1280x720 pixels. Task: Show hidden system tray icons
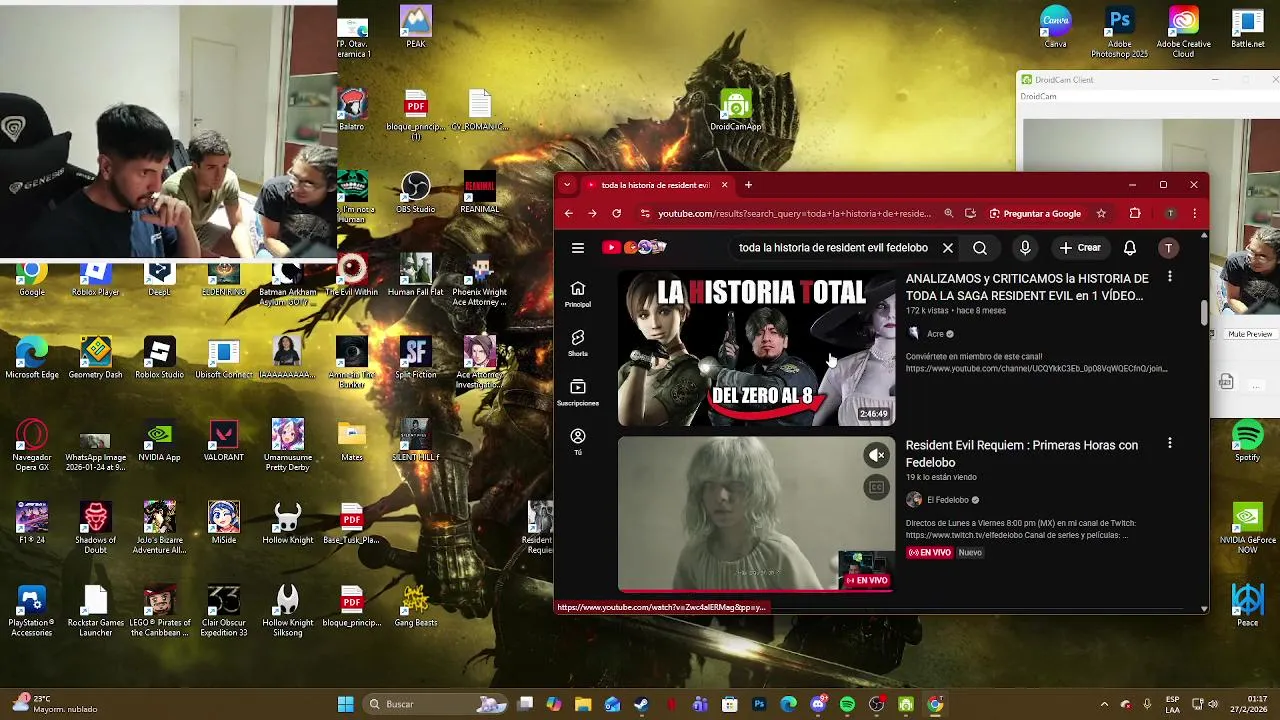point(1104,704)
